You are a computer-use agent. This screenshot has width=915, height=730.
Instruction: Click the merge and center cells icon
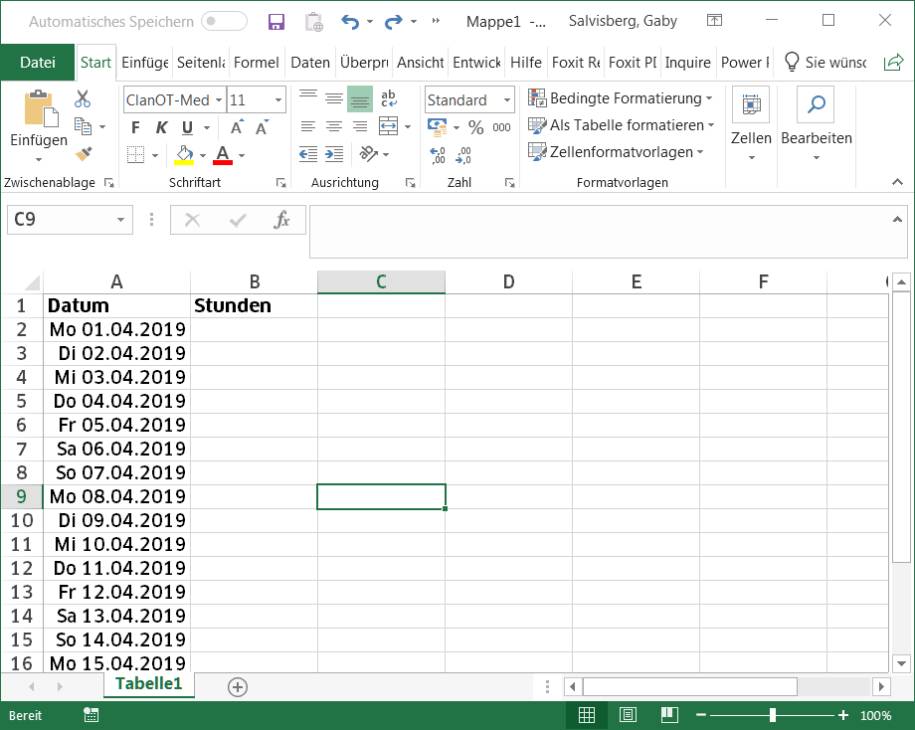click(388, 126)
